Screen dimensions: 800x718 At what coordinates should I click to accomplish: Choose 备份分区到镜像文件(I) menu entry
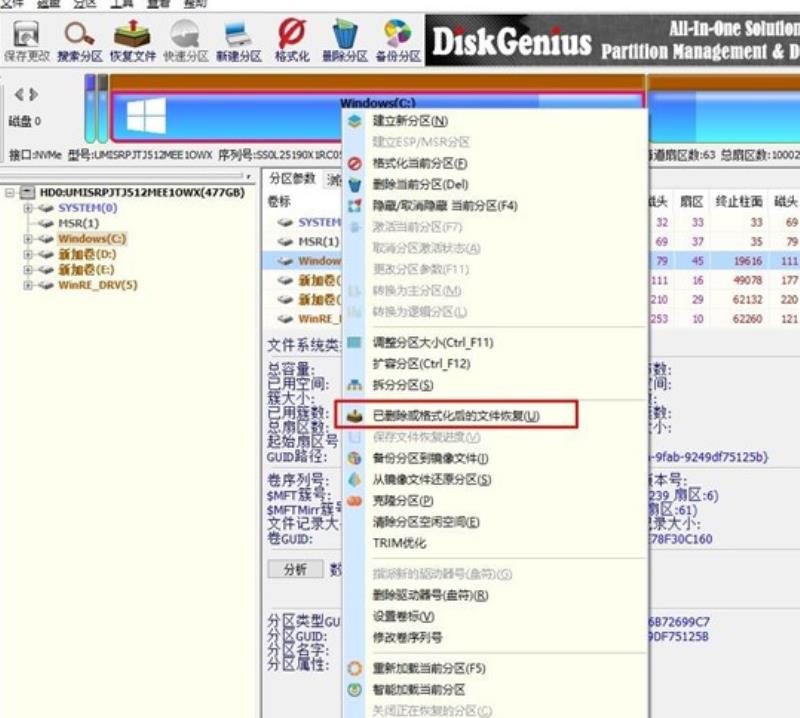[x=431, y=458]
